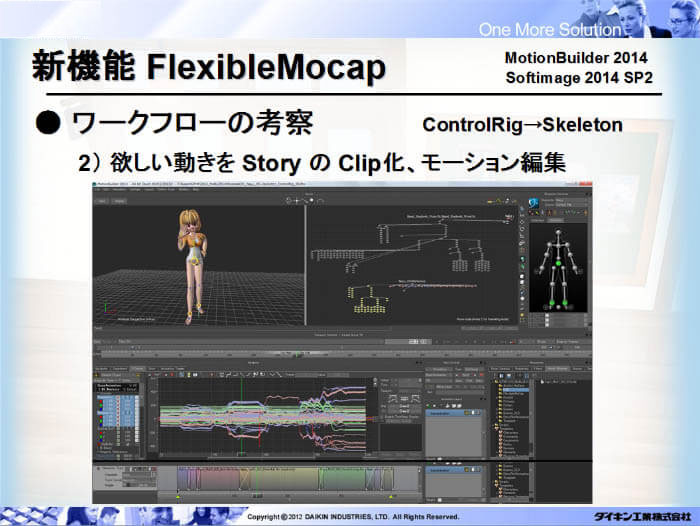700x526 pixels.
Task: Select the 3D character model in the viewer
Action: click(189, 253)
